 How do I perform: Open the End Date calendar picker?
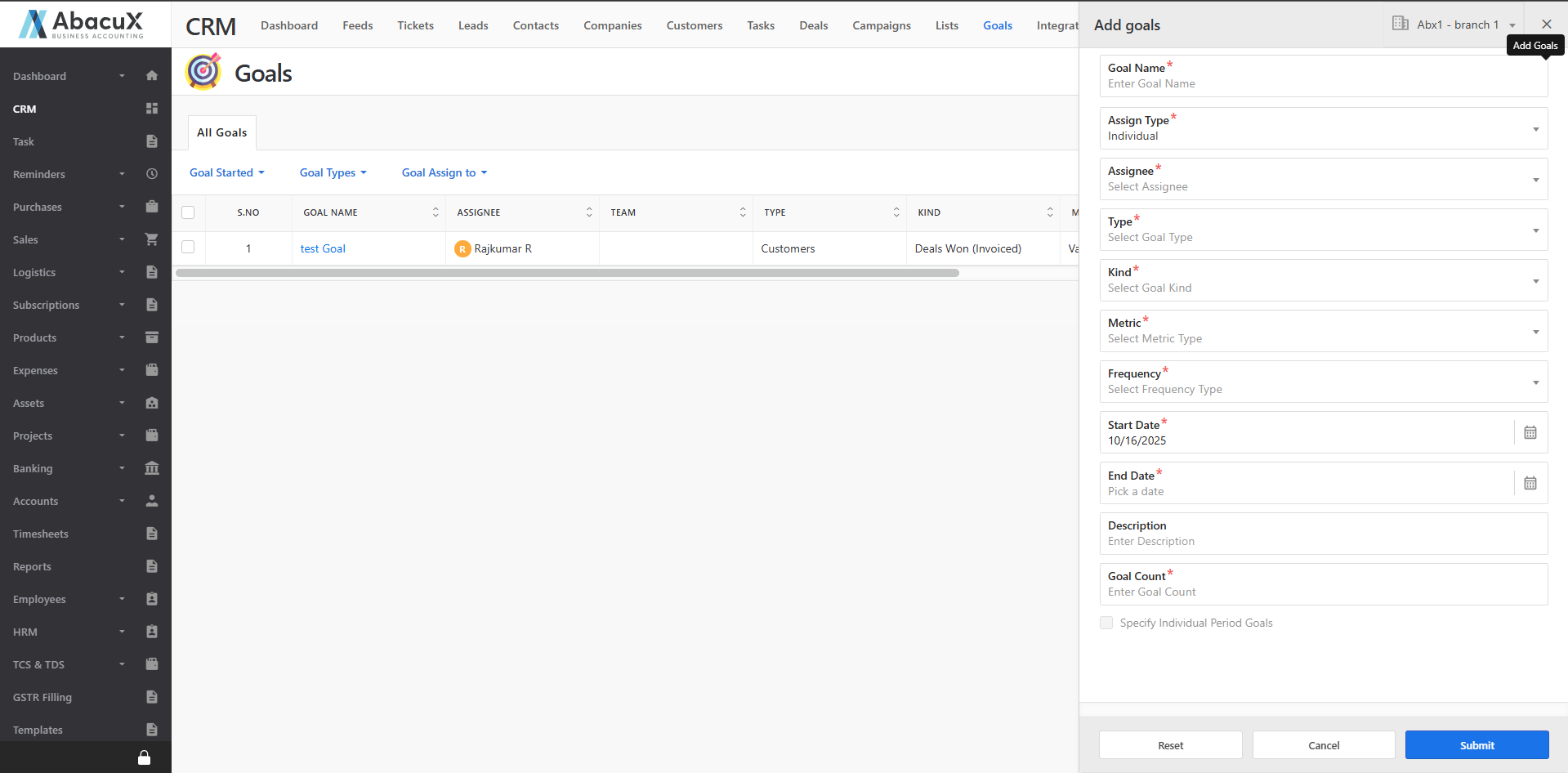click(1530, 483)
